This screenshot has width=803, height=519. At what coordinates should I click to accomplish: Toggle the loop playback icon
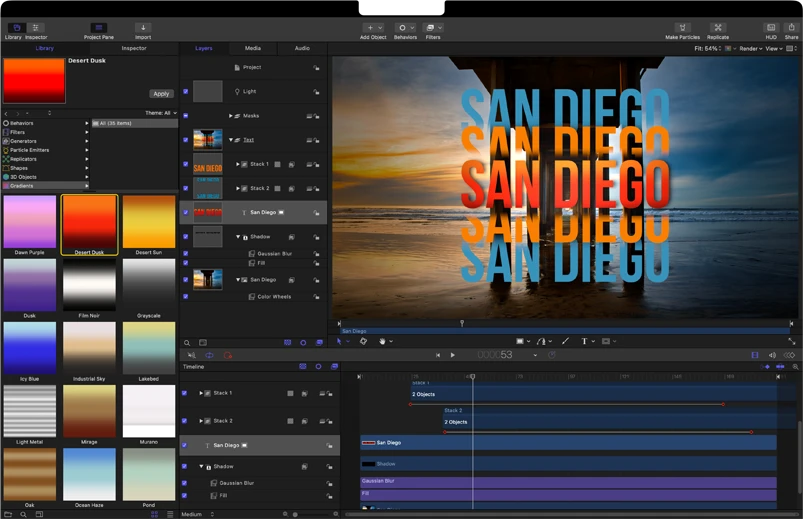pyautogui.click(x=209, y=355)
